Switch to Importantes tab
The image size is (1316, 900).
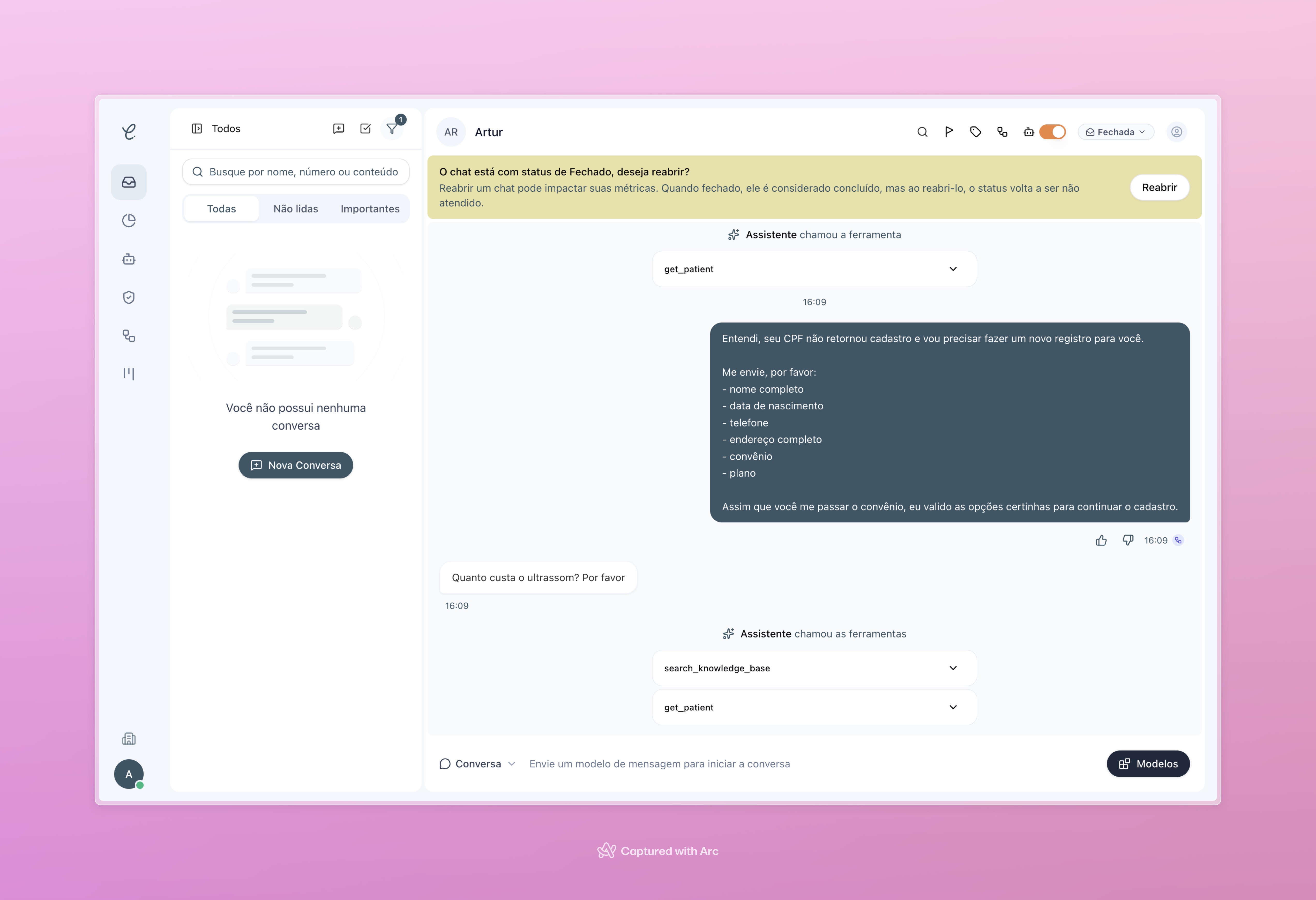click(x=370, y=209)
